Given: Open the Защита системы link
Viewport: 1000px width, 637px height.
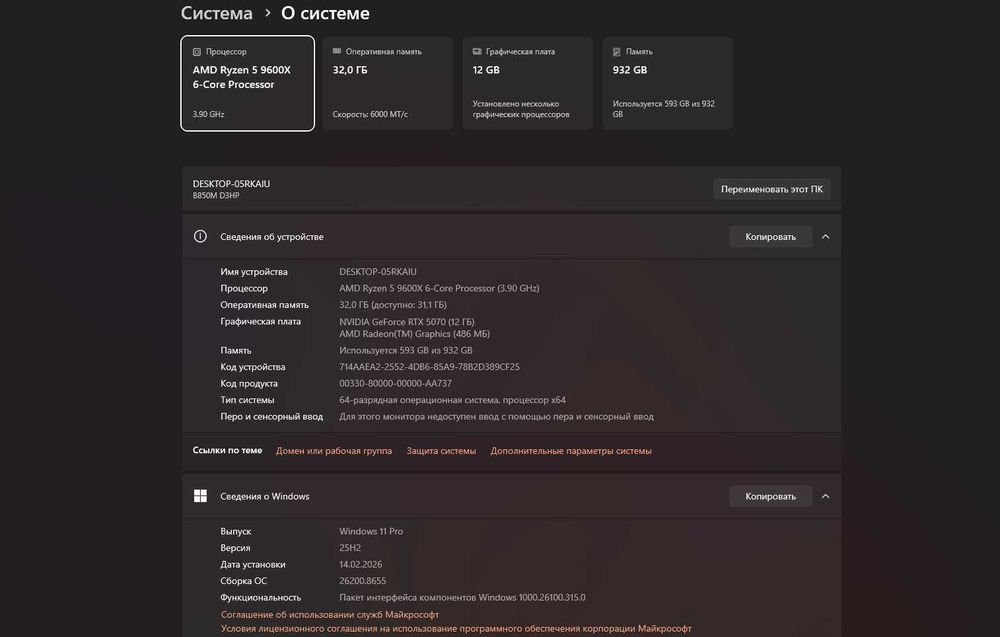Looking at the screenshot, I should [x=441, y=451].
